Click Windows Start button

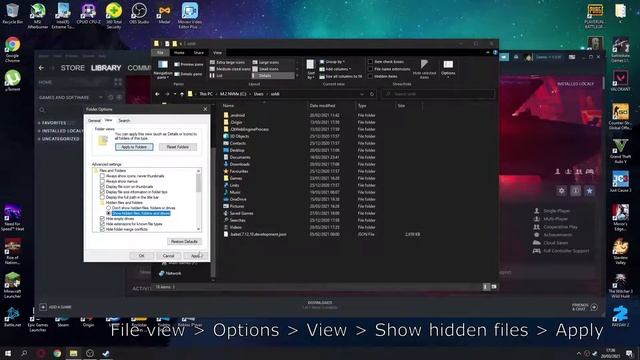8,353
